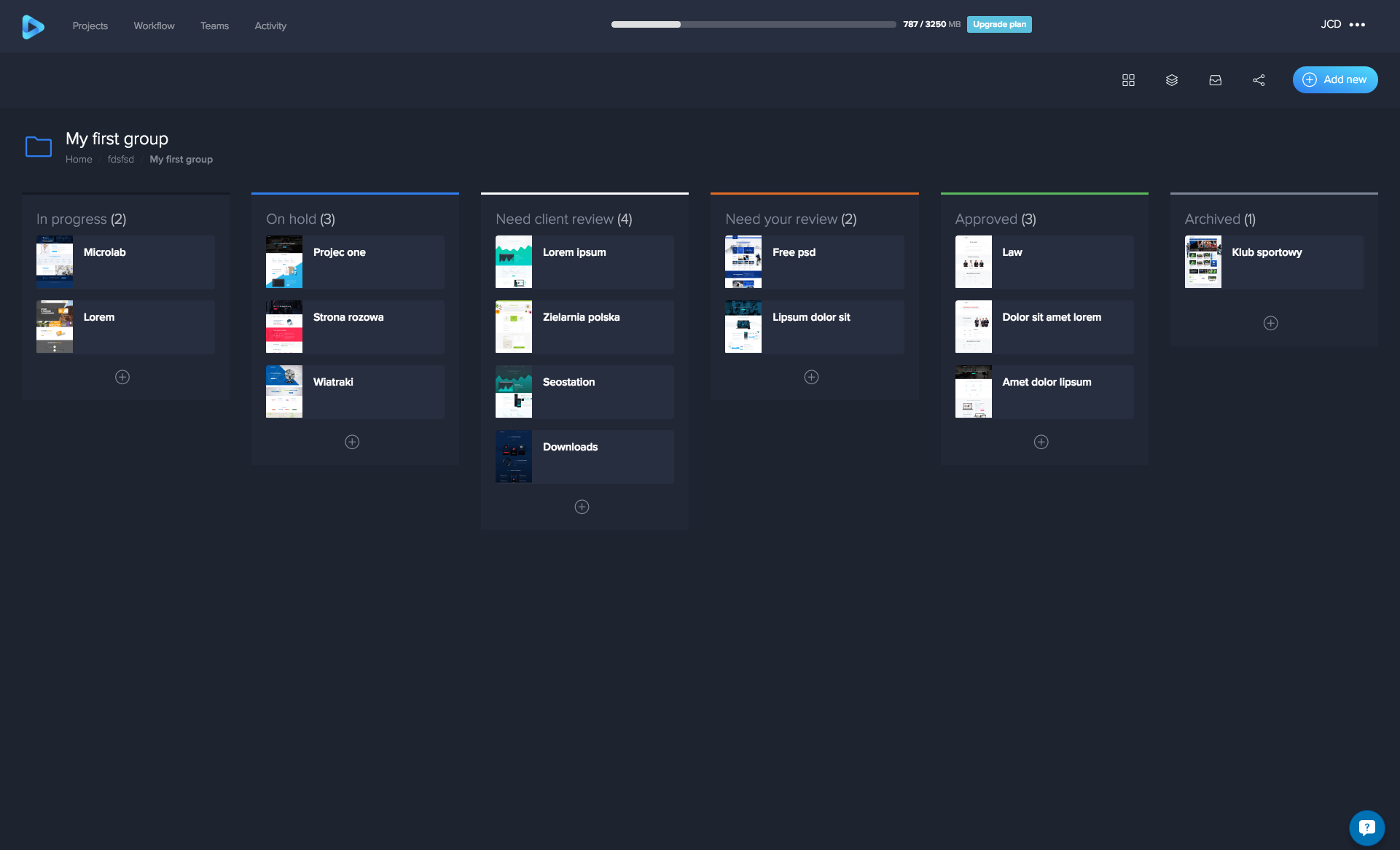Open the help chat bubble icon

click(1366, 827)
